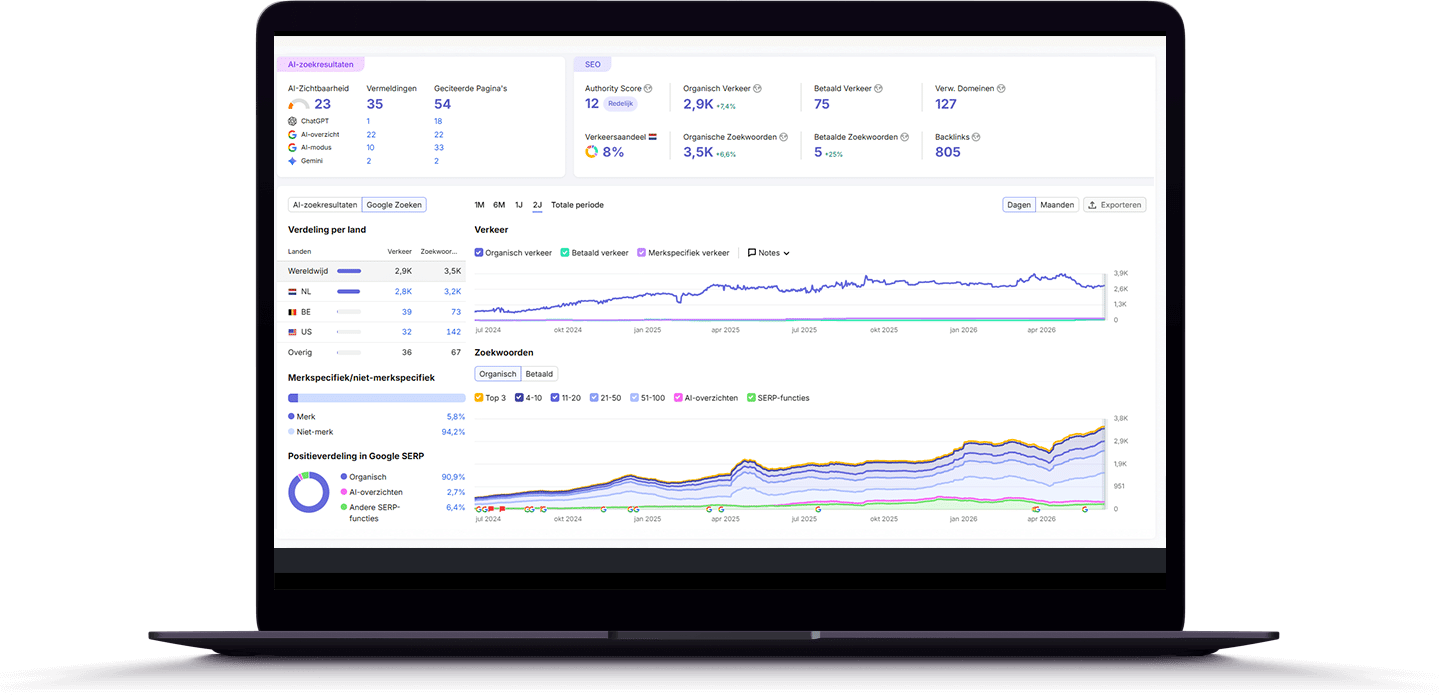Select the Wereldwijd row in country table
This screenshot has width=1440, height=695.
(x=370, y=271)
